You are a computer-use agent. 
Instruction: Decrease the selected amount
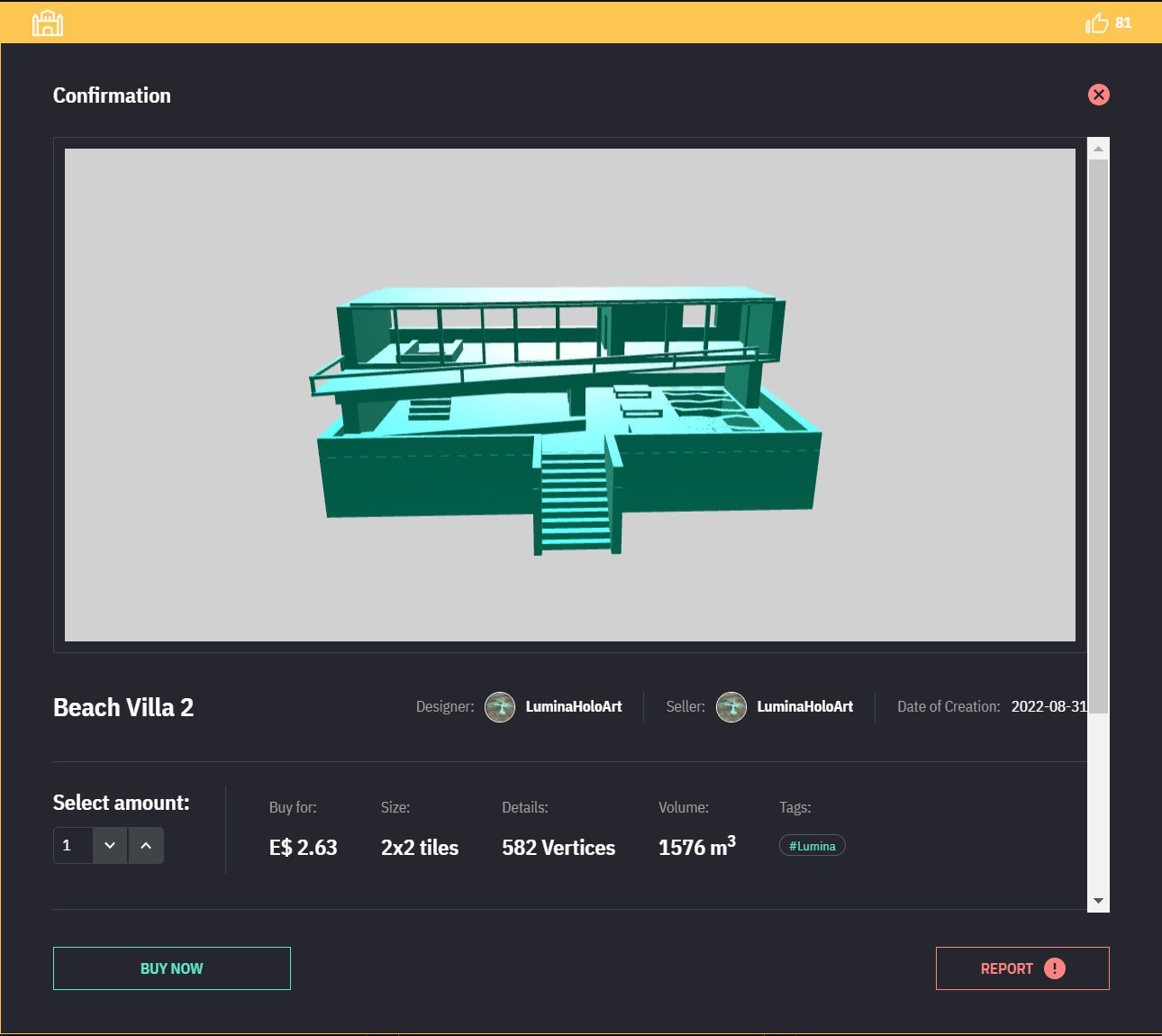pyautogui.click(x=110, y=845)
